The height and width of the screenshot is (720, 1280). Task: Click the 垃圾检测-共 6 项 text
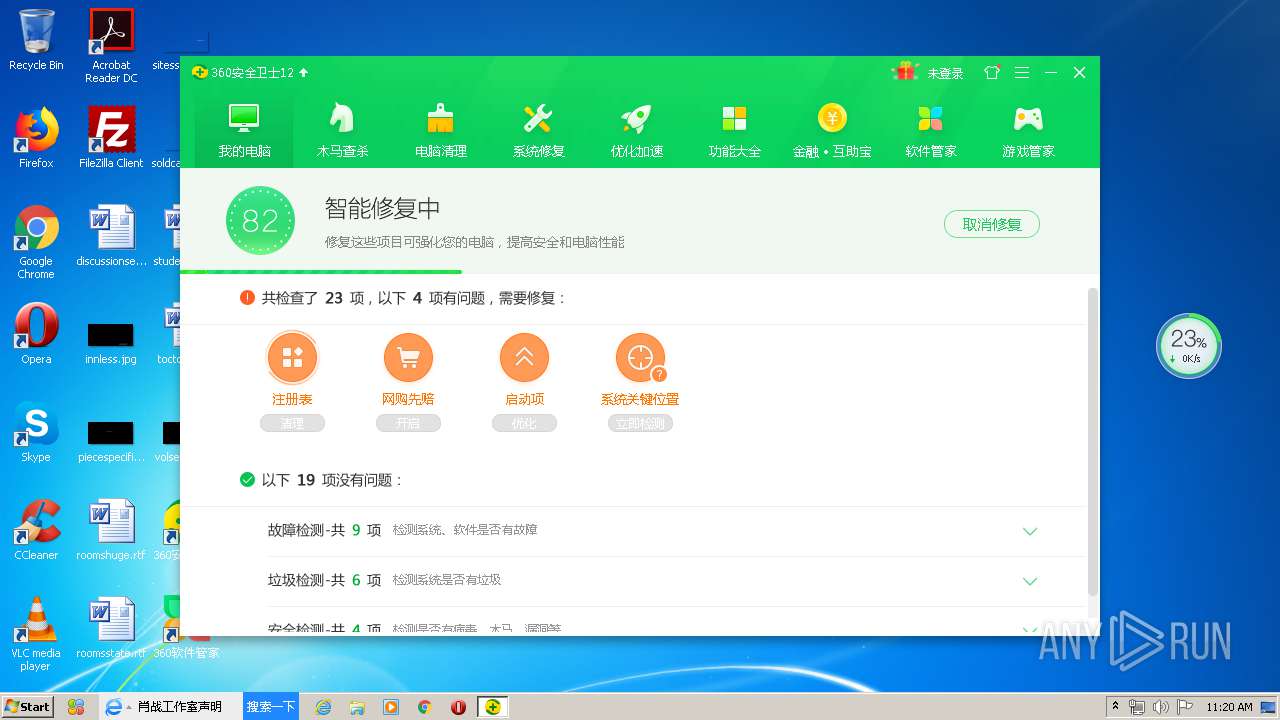tap(324, 580)
